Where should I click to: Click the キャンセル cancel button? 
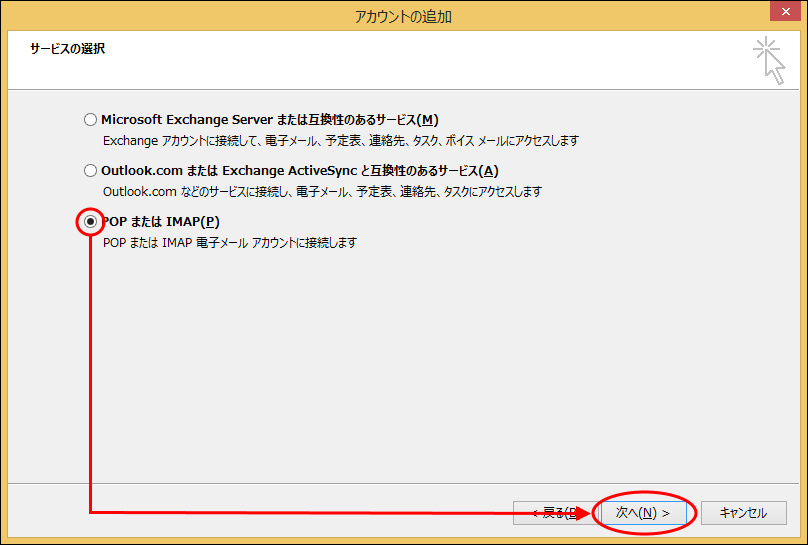pyautogui.click(x=744, y=513)
